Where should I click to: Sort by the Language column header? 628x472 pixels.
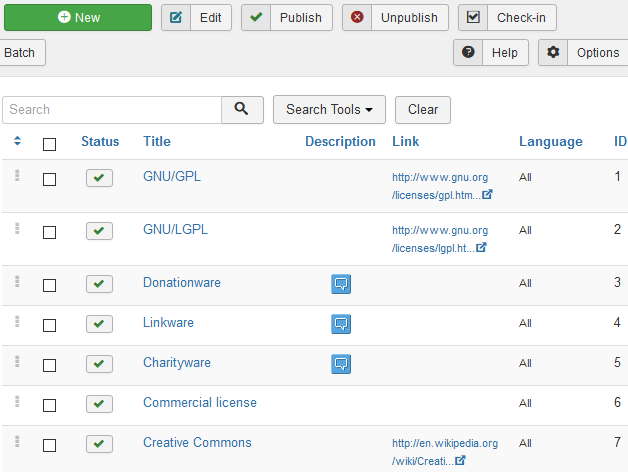tap(551, 141)
